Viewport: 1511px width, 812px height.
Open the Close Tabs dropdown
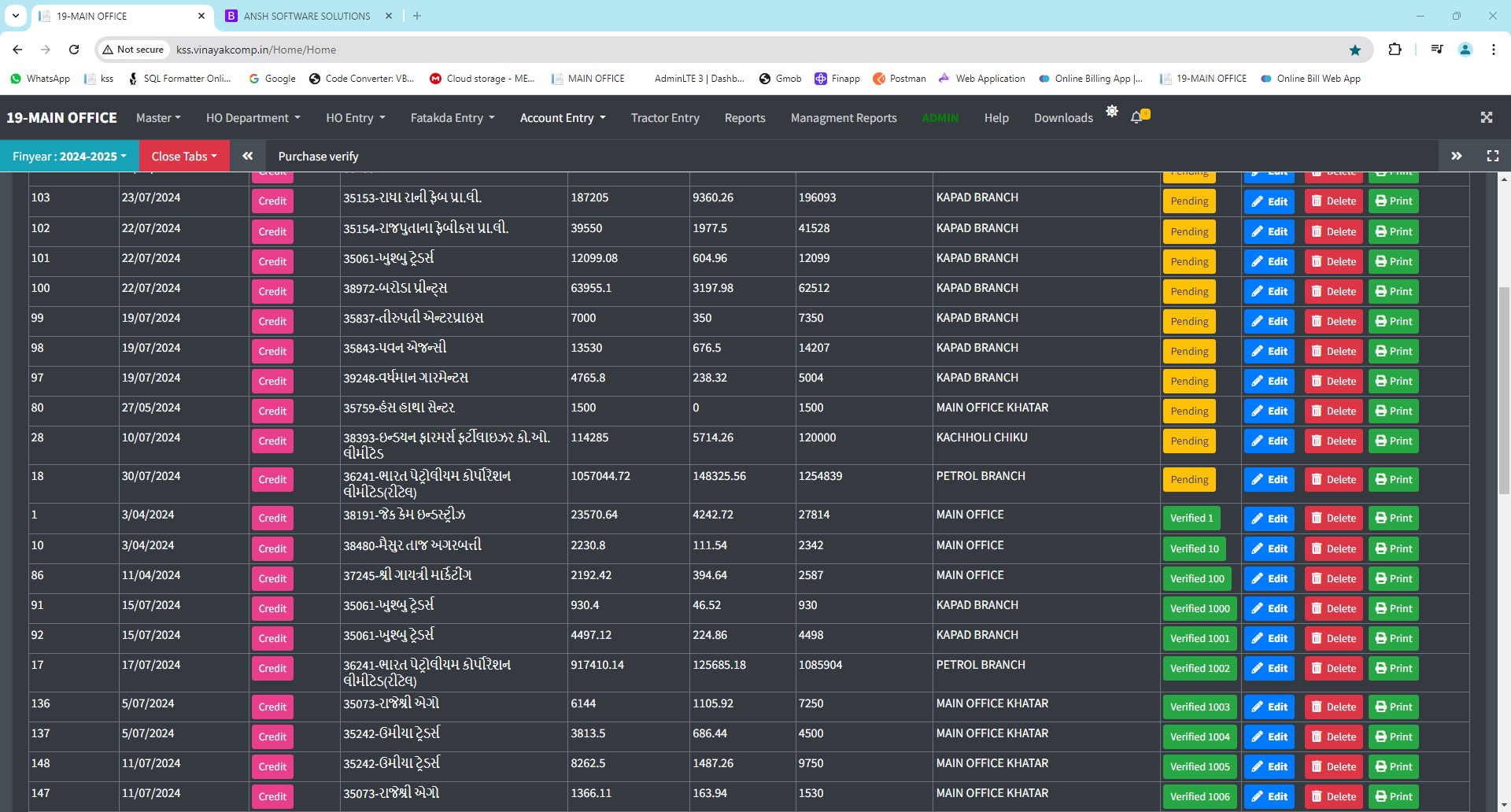[183, 156]
